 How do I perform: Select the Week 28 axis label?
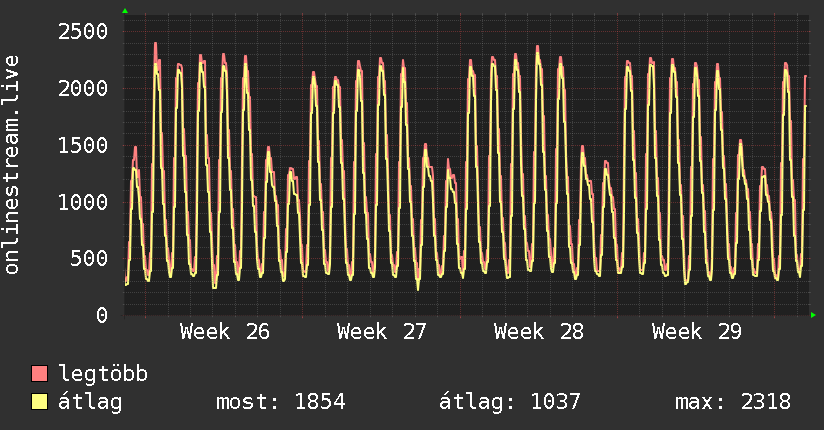(539, 332)
